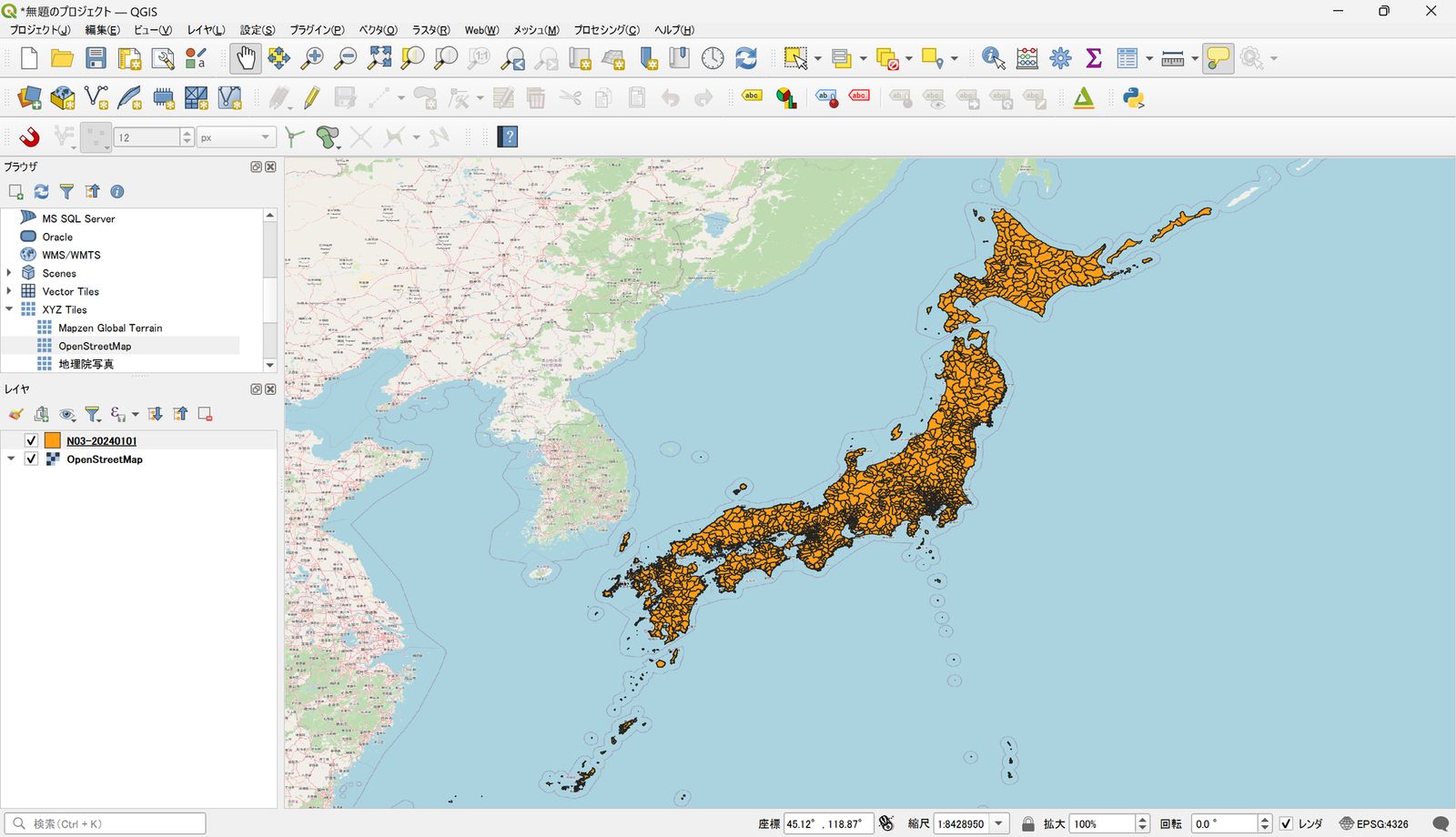Click the Save Project floppy icon
Viewport: 1456px width, 837px height.
[x=96, y=58]
